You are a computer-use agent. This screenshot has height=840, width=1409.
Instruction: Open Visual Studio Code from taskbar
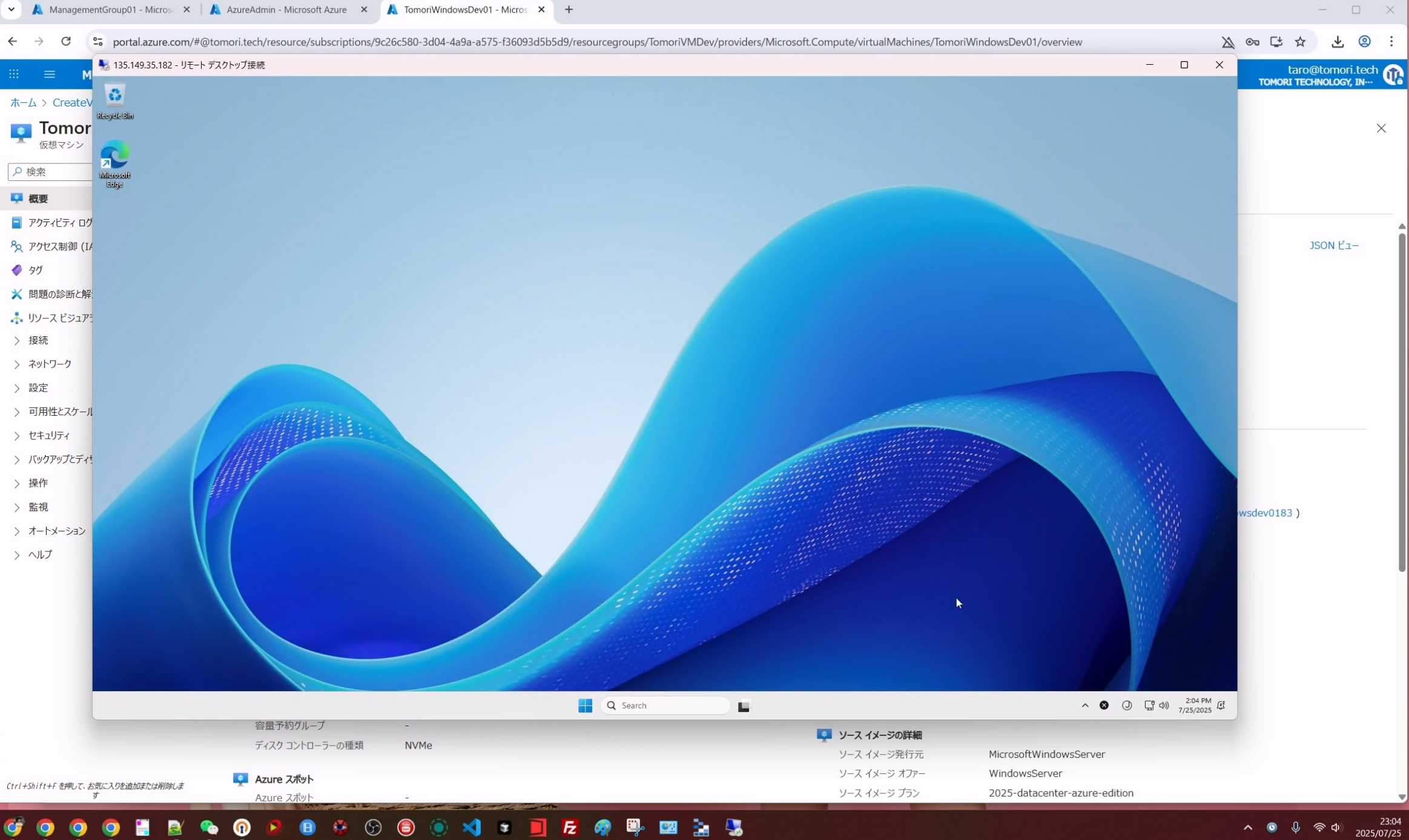(472, 827)
